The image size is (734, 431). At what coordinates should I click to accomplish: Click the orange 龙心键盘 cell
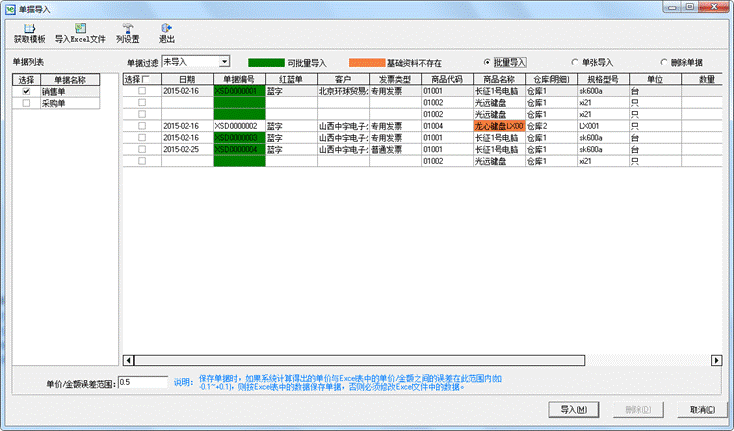497,127
